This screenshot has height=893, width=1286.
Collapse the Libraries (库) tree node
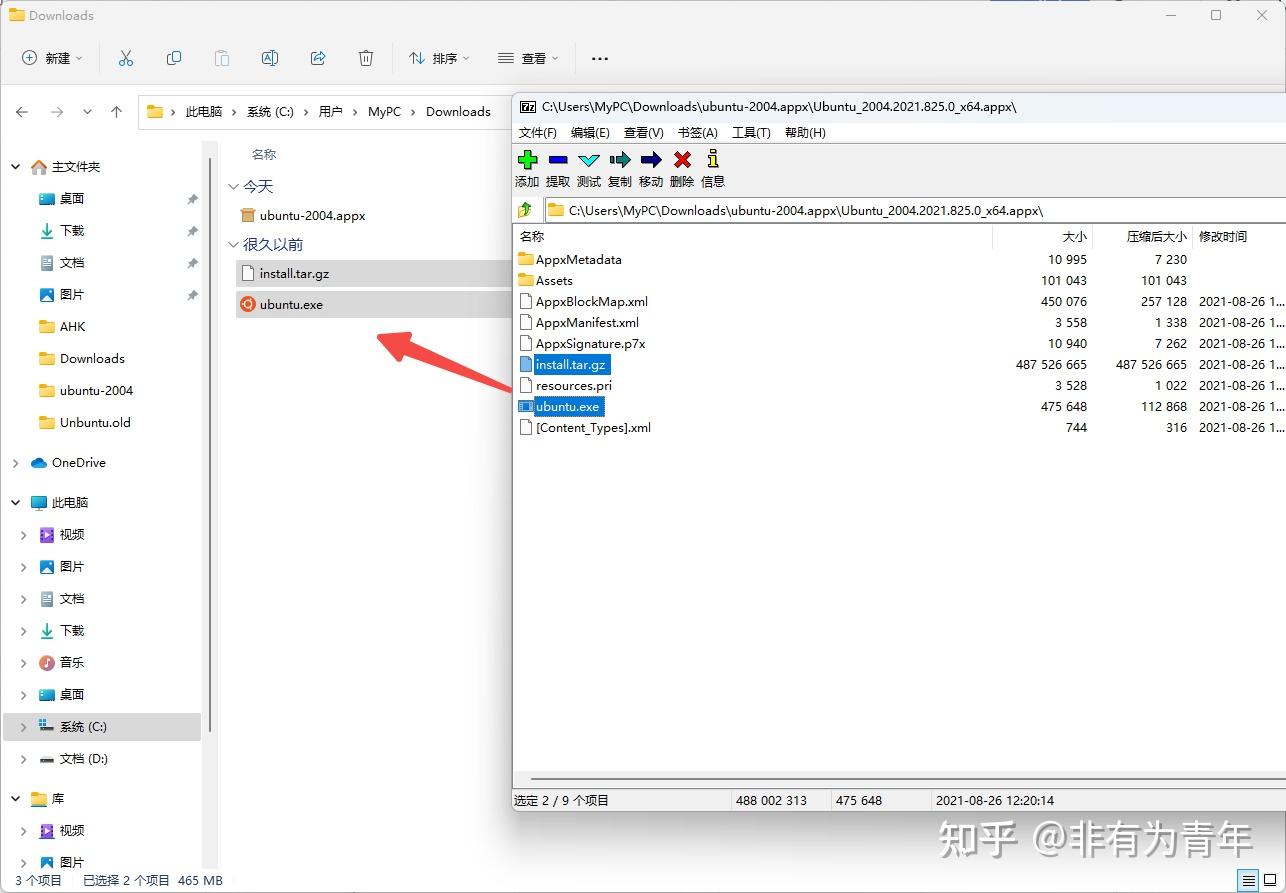[15, 799]
